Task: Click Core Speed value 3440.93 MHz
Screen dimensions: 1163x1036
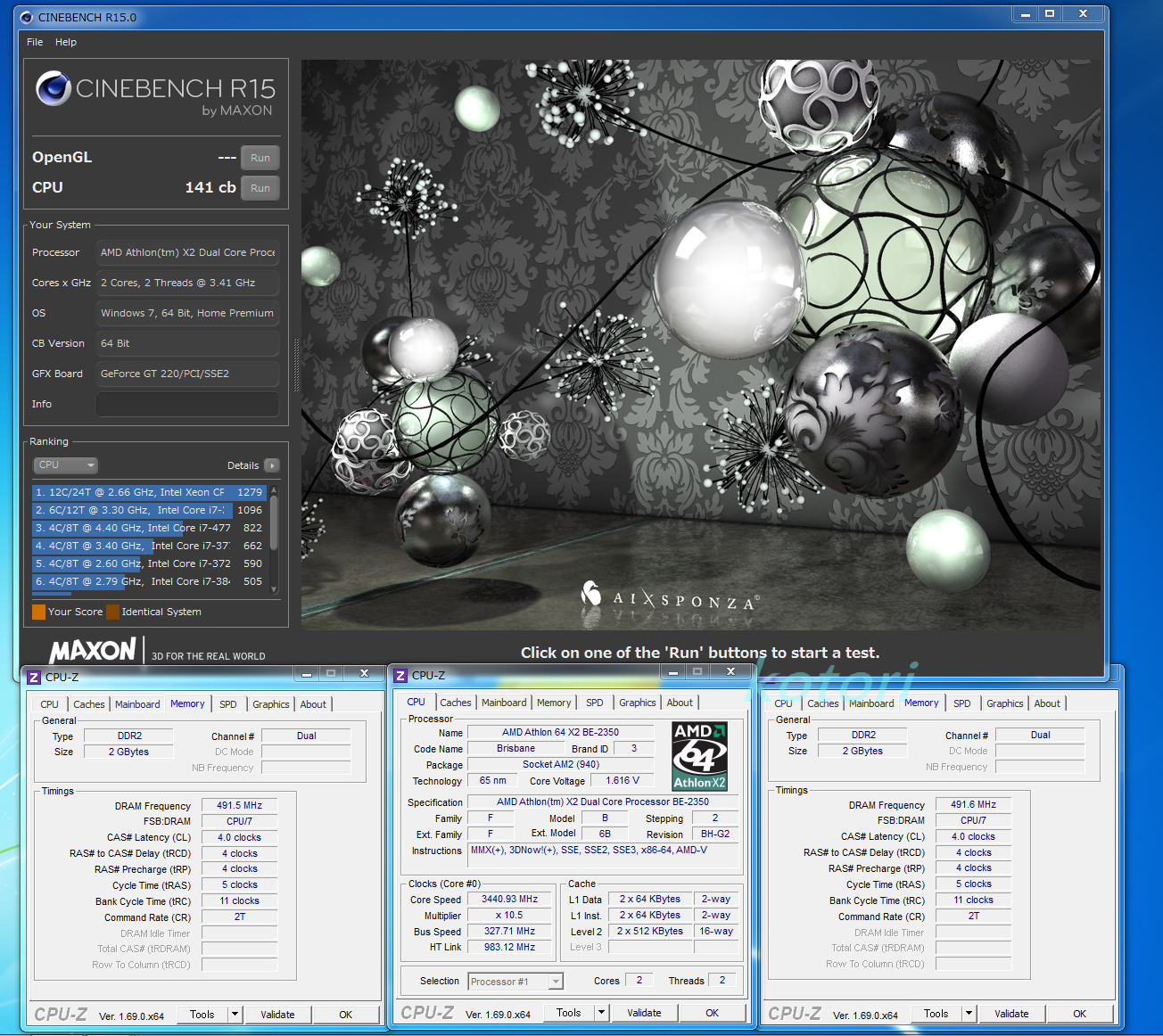Action: click(x=510, y=900)
